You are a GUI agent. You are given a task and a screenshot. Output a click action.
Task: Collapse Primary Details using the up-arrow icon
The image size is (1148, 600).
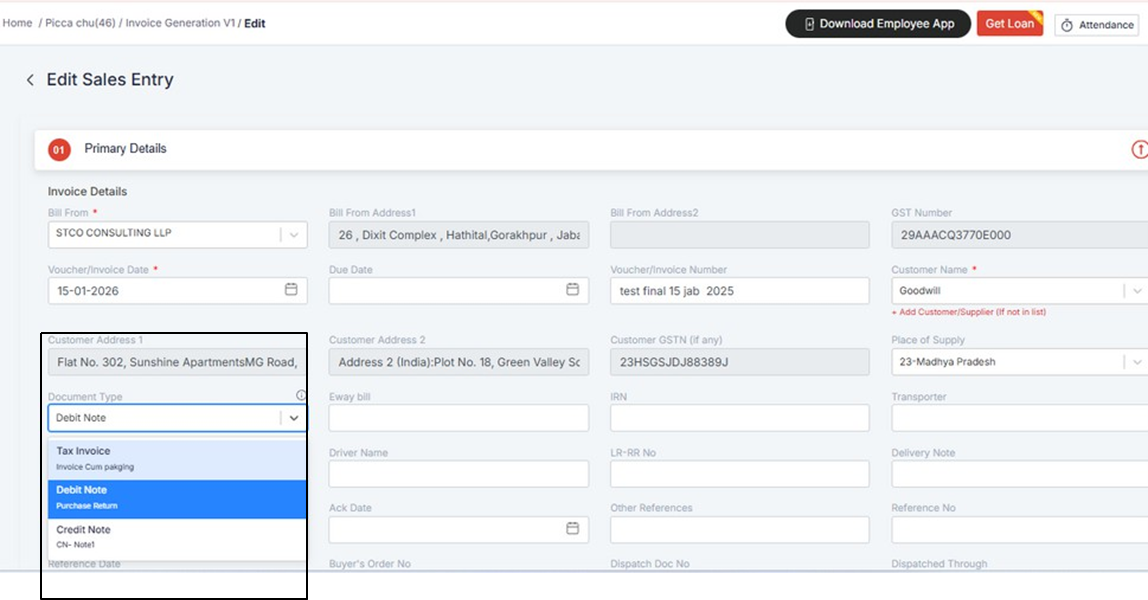click(x=1138, y=149)
